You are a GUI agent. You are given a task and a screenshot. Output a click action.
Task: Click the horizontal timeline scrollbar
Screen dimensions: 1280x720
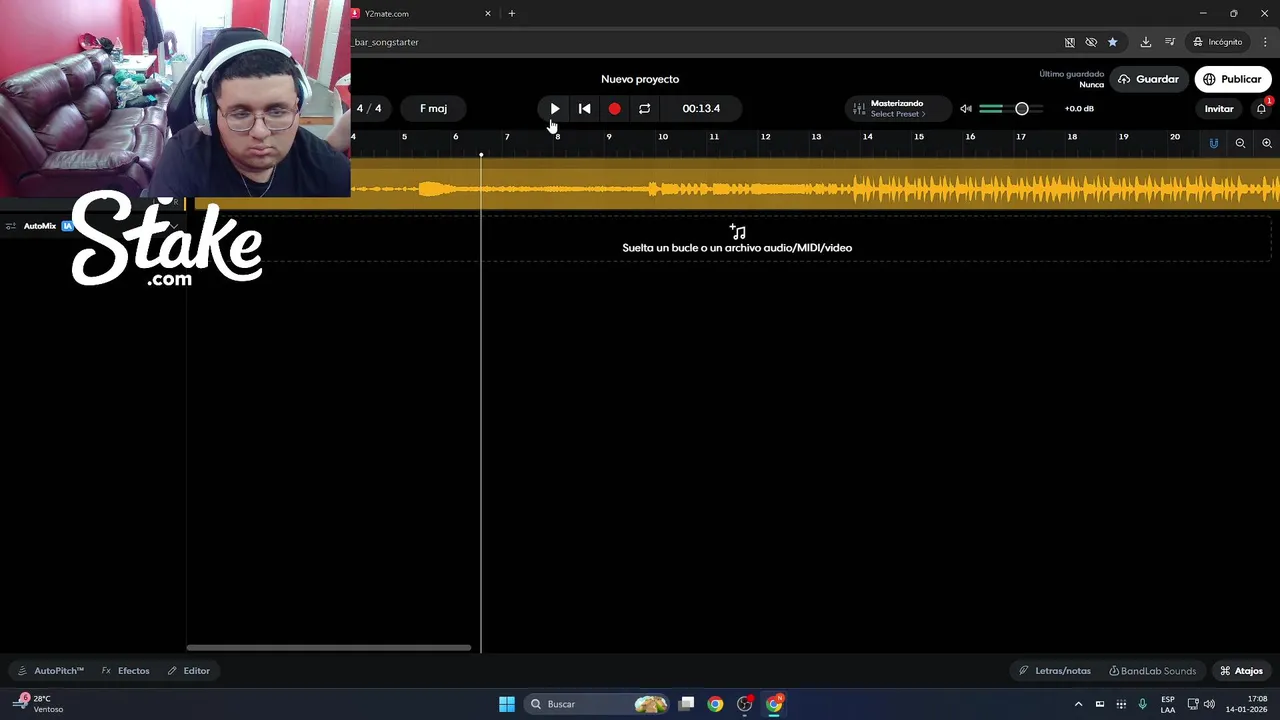coord(328,647)
